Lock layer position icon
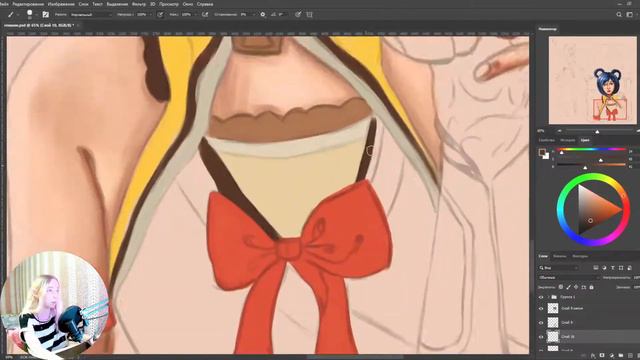Viewport: 640px width, 360px height. pyautogui.click(x=576, y=287)
